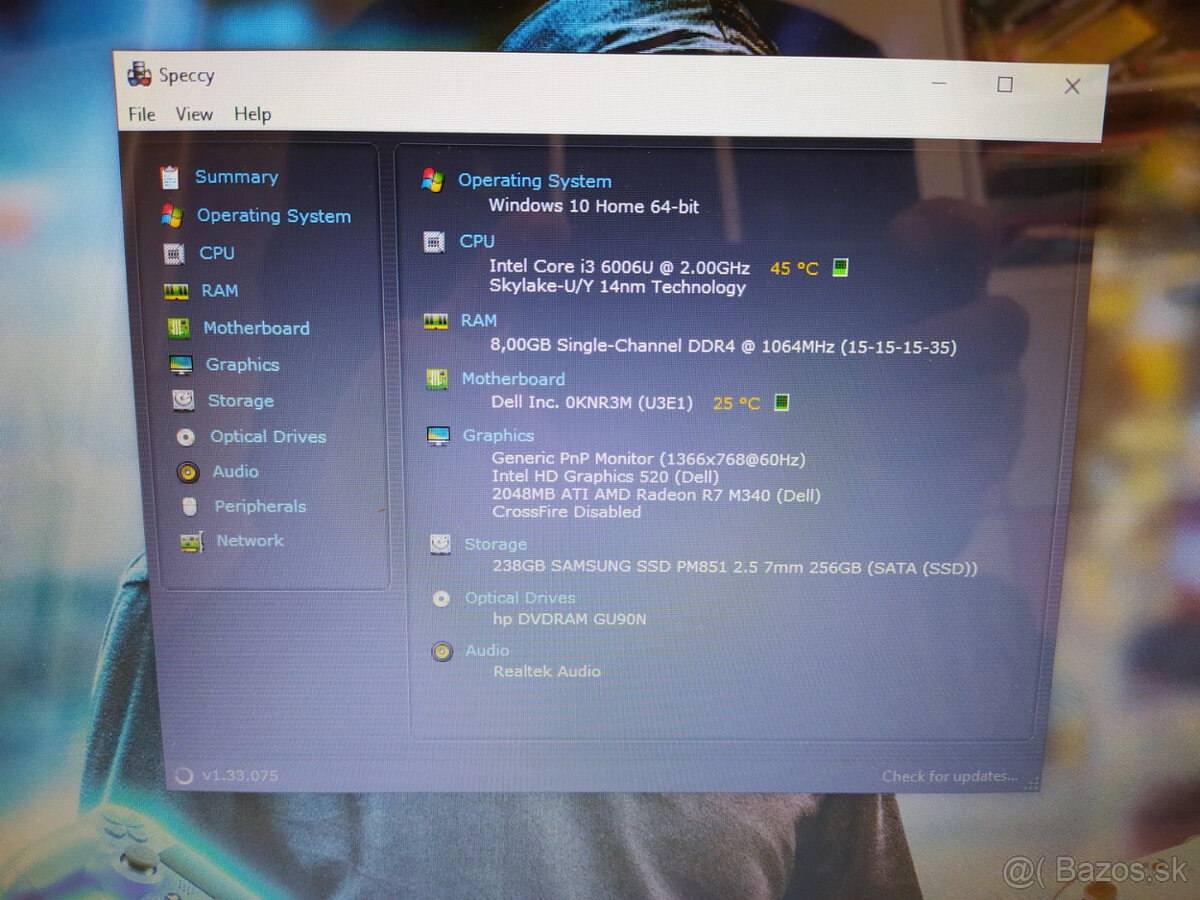Select the RAM memory stick icon

coord(178,290)
